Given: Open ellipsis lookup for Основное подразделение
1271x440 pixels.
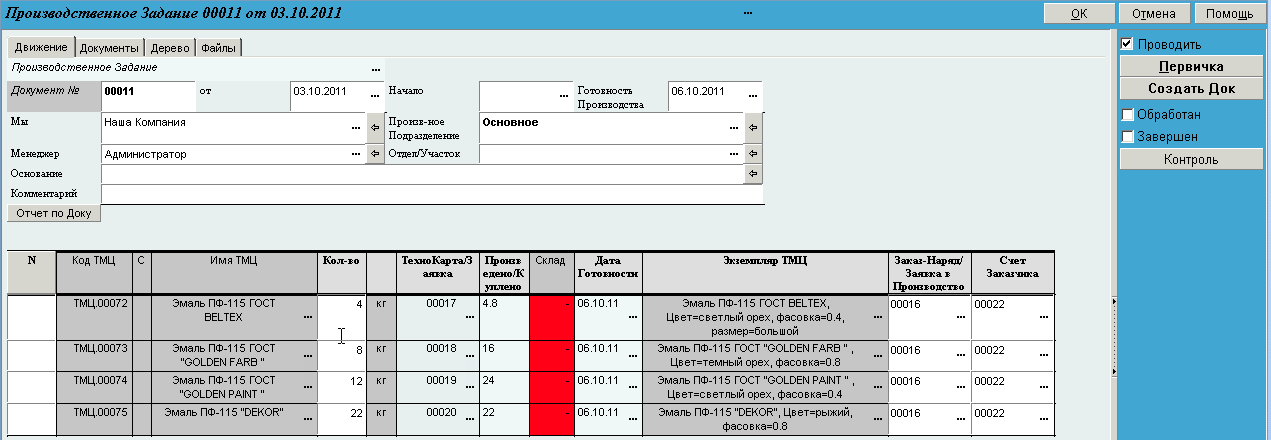Looking at the screenshot, I should click(x=734, y=128).
